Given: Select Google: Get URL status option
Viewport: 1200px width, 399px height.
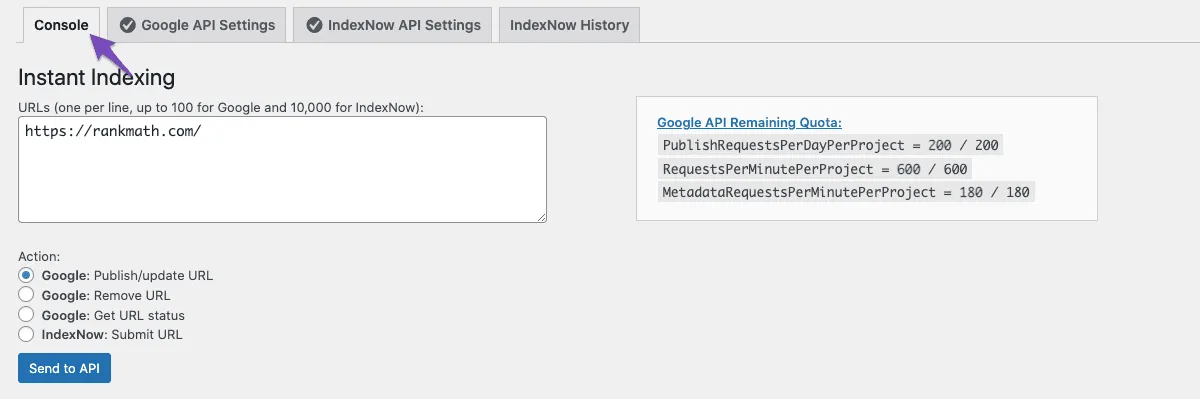Looking at the screenshot, I should tap(27, 315).
